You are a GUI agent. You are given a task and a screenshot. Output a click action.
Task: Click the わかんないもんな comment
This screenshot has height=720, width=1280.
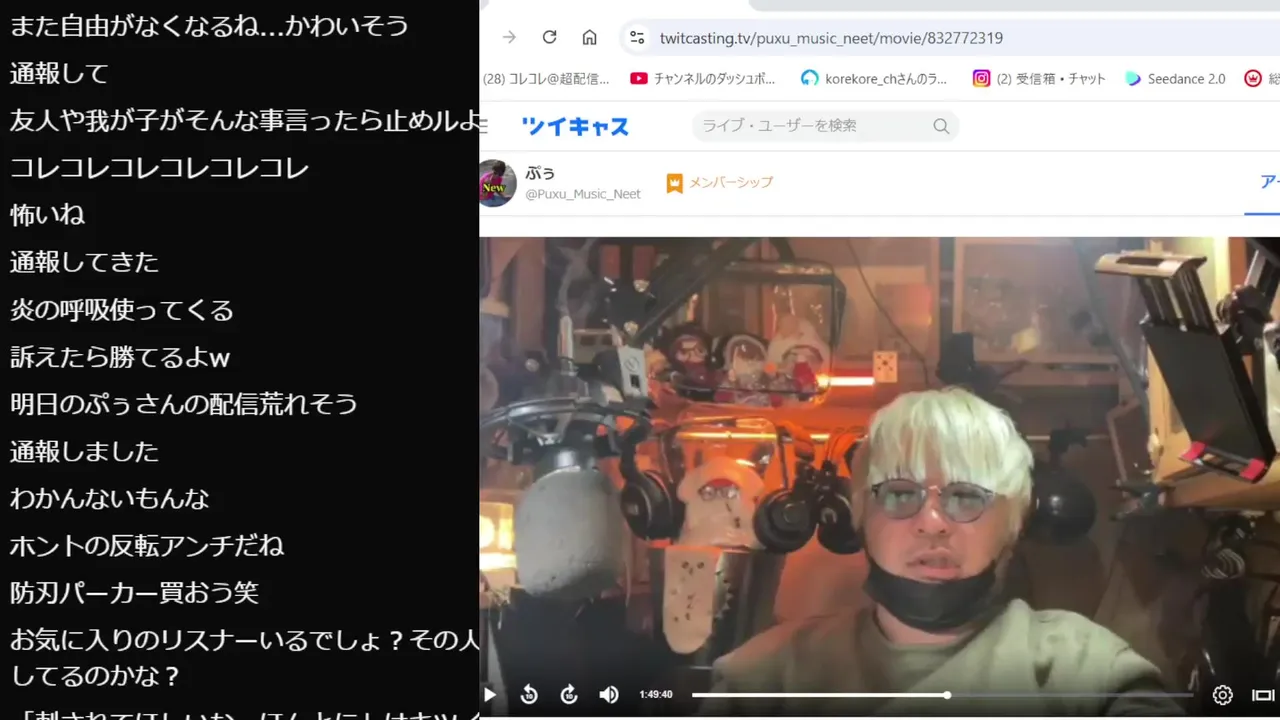pos(109,498)
